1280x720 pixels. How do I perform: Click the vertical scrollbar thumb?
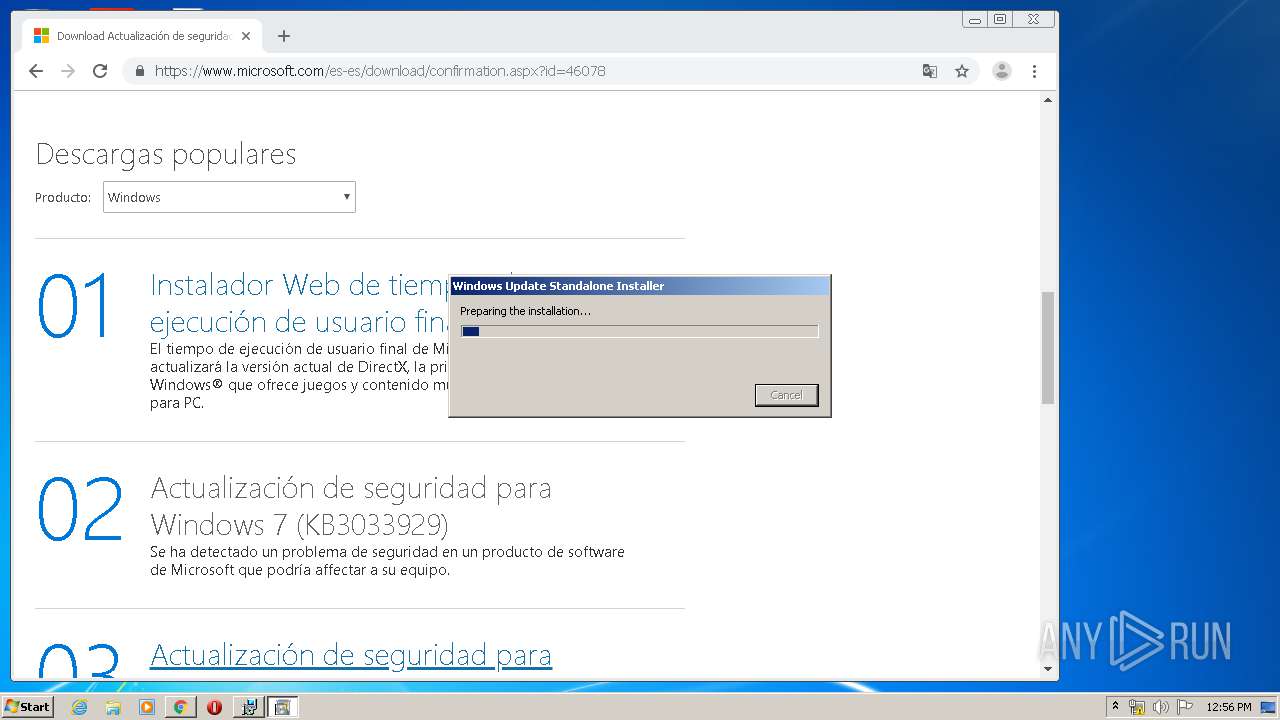(1048, 348)
